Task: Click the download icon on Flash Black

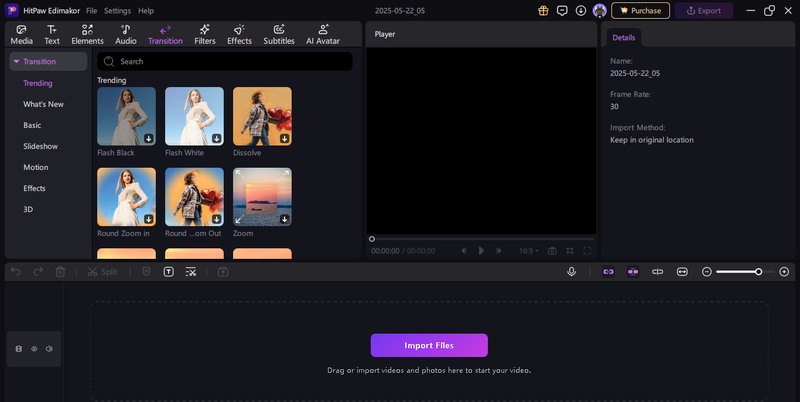Action: point(148,139)
